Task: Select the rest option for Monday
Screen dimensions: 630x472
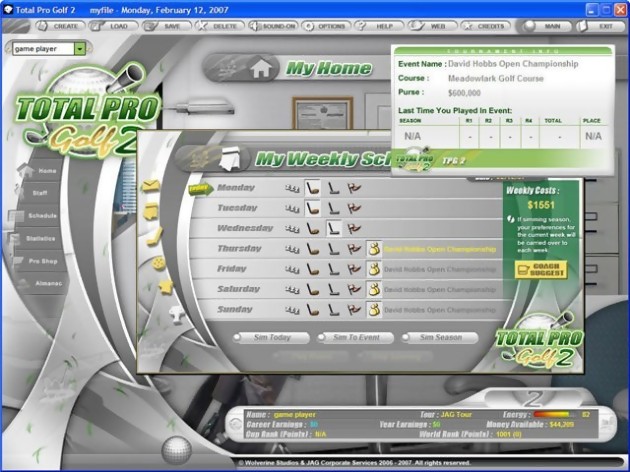Action: [292, 187]
